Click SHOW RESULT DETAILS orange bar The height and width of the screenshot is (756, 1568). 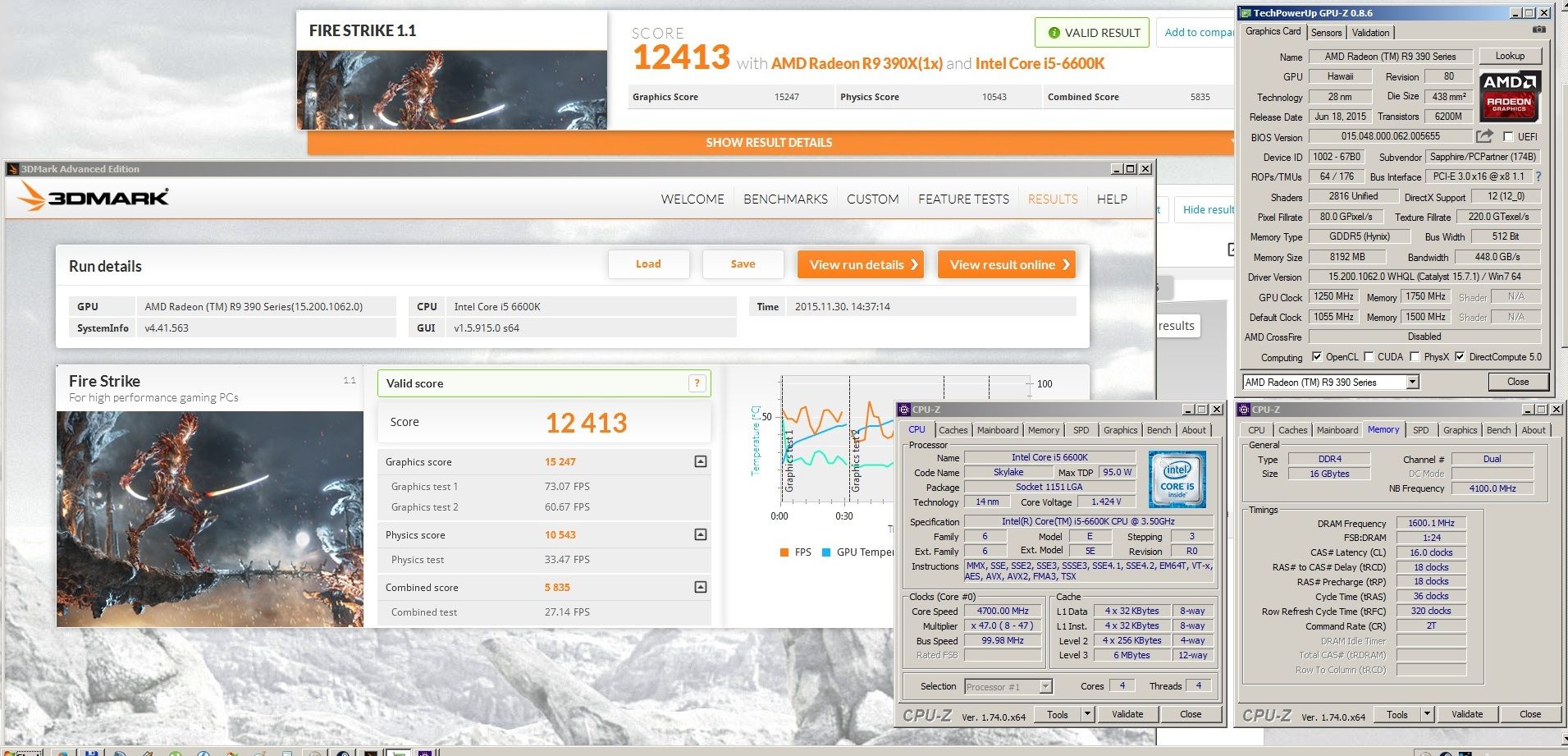[x=770, y=143]
